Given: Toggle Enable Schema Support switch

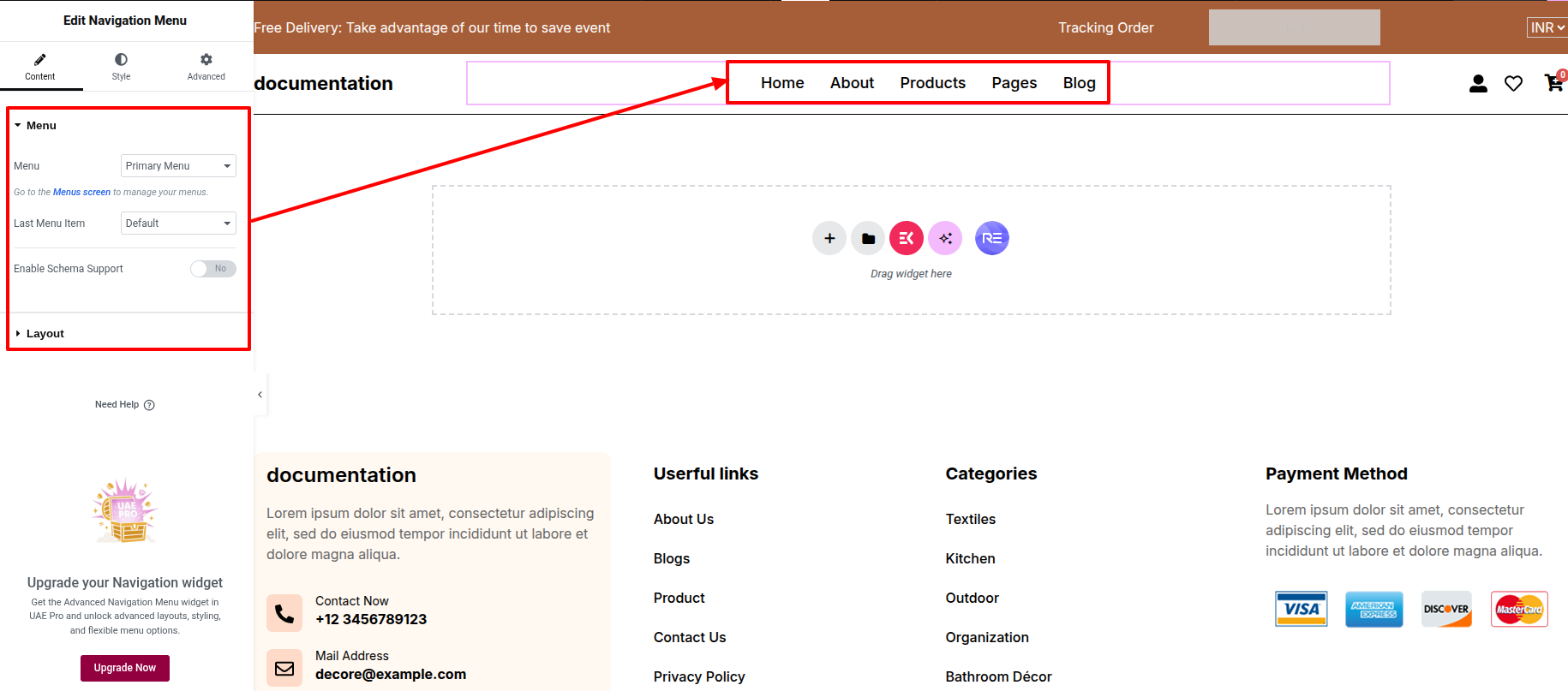Looking at the screenshot, I should tap(212, 269).
